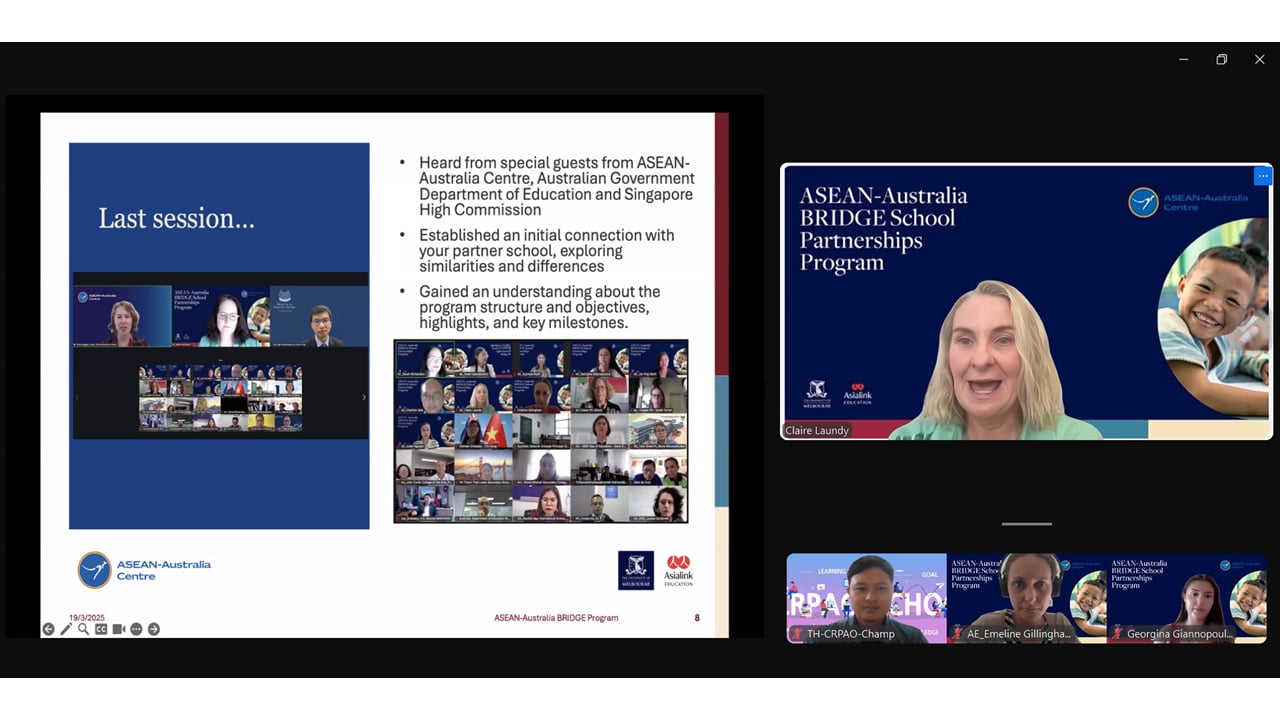Minimize the meeting window
1280x720 pixels.
click(x=1183, y=60)
